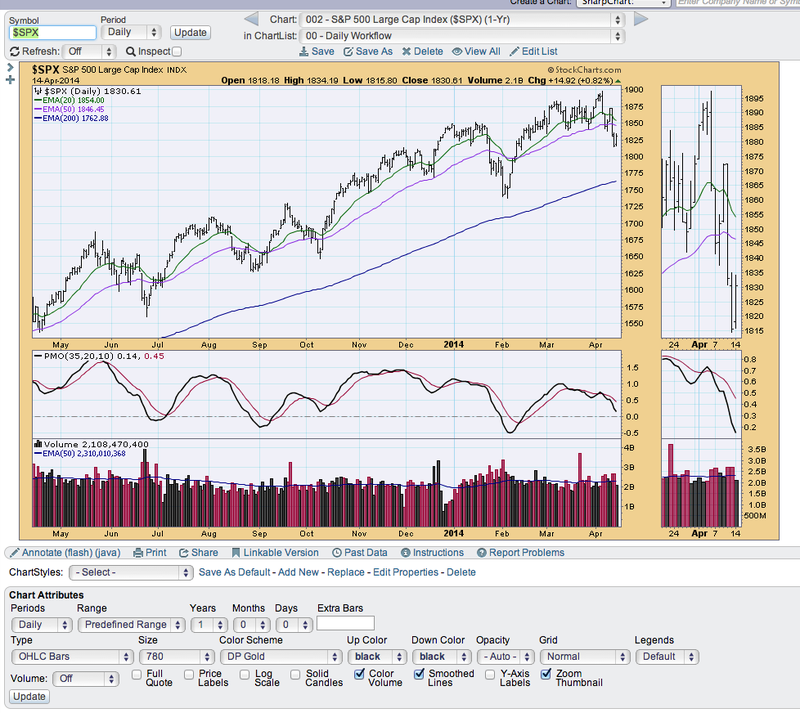Click the Print printer icon
The width and height of the screenshot is (800, 713).
(138, 553)
